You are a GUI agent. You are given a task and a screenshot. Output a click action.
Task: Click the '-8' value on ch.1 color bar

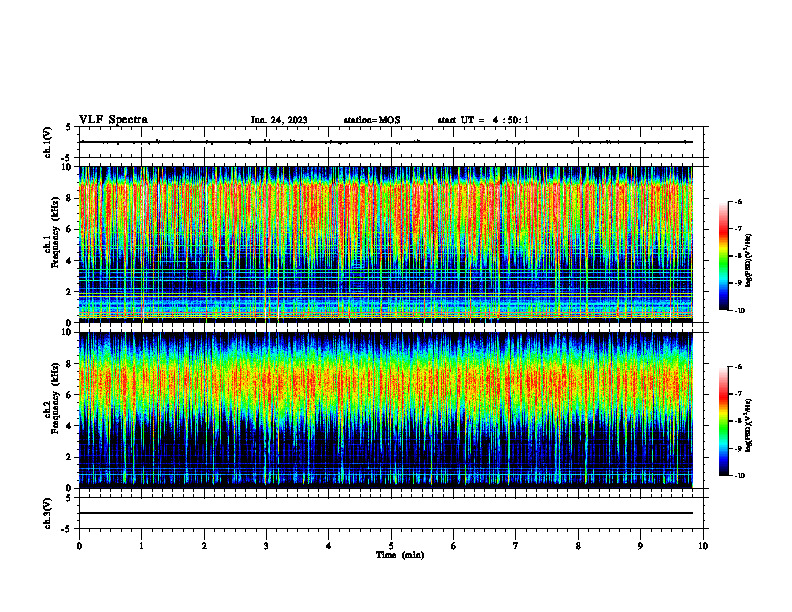point(738,256)
